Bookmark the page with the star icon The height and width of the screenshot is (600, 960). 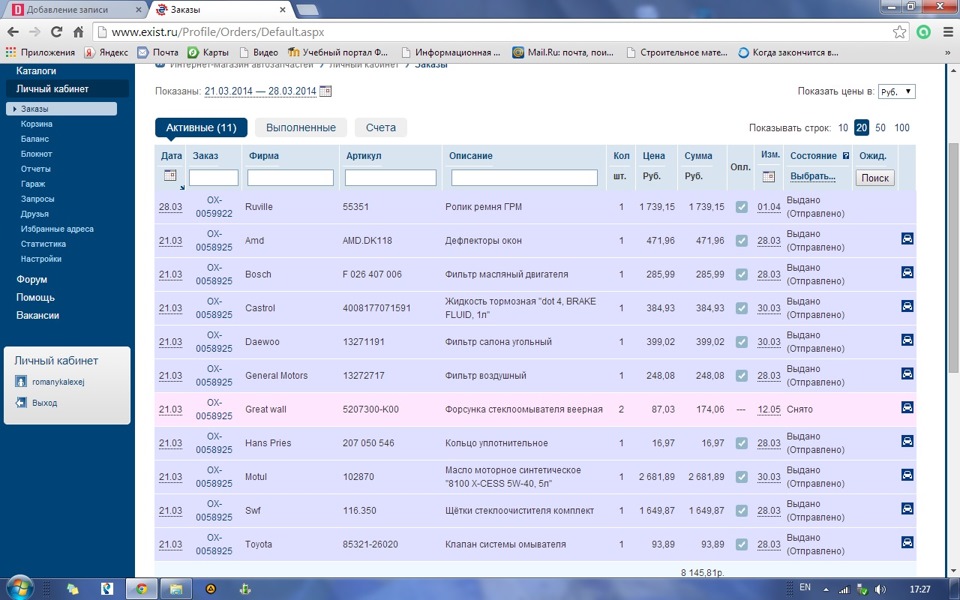[x=899, y=32]
